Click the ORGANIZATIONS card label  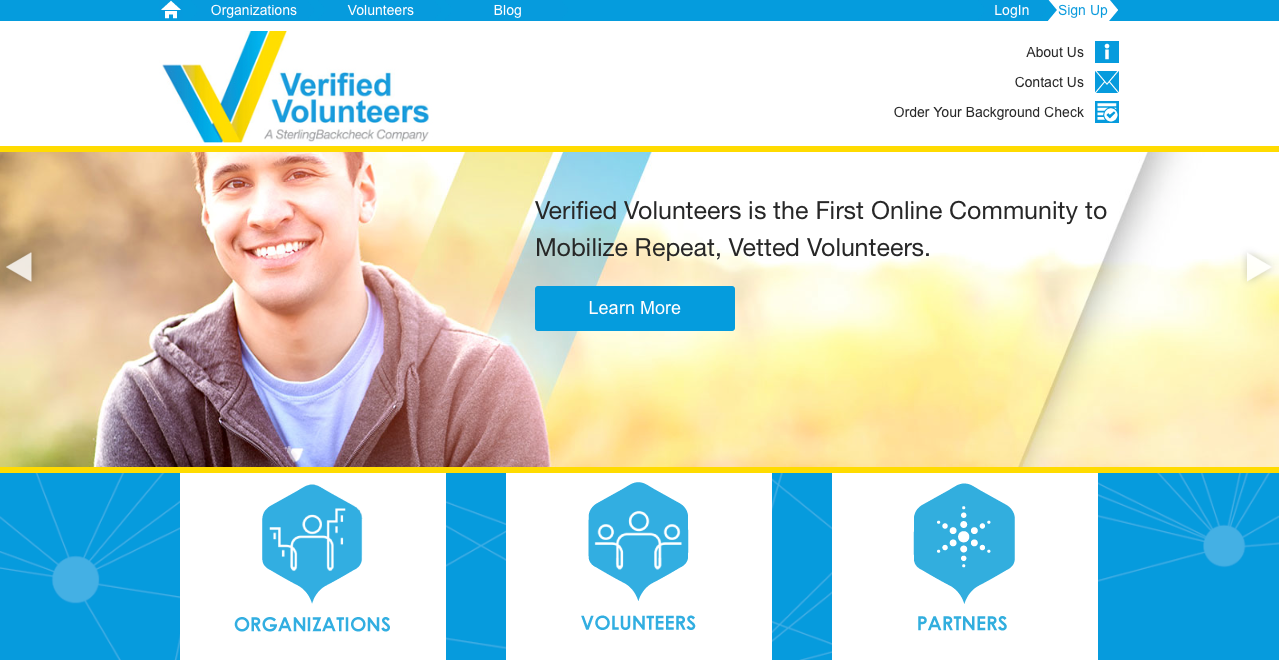click(x=312, y=625)
